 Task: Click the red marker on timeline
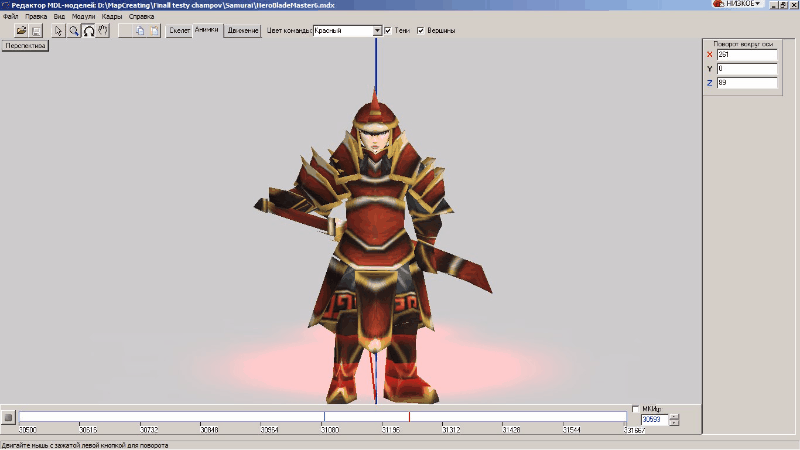[409, 417]
